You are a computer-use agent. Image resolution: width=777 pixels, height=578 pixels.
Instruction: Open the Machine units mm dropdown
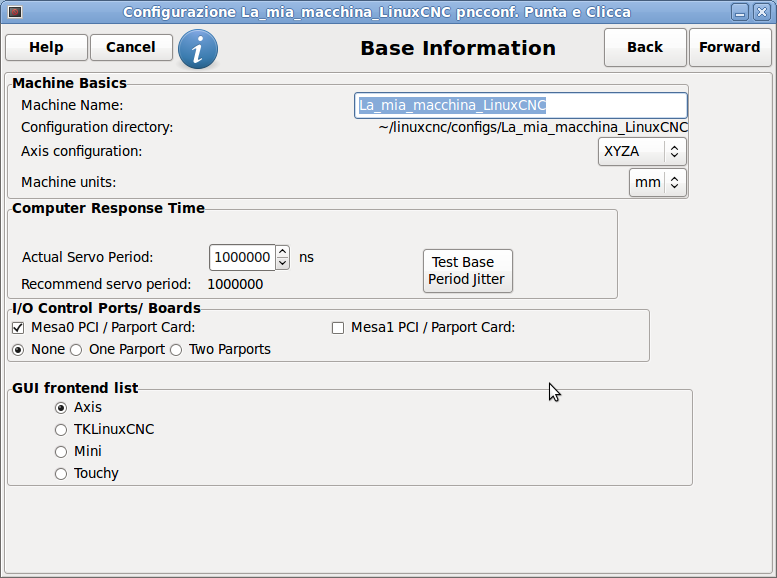658,182
